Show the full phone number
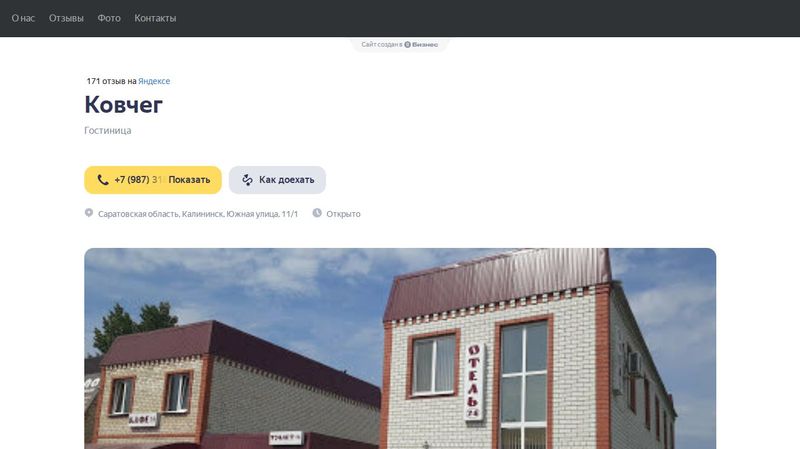Screen dimensions: 800x449 coord(153,180)
